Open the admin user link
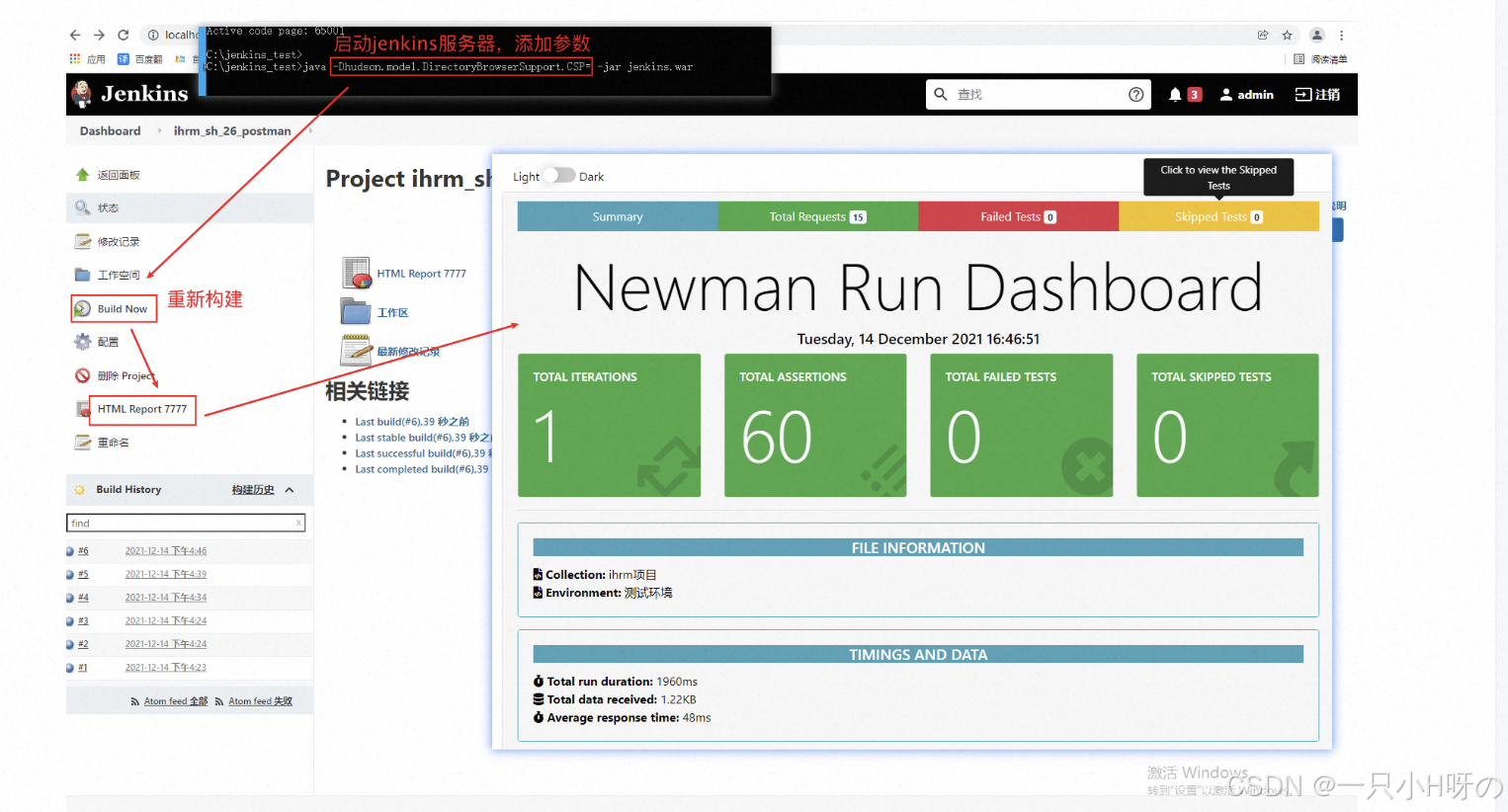The width and height of the screenshot is (1508, 812). [x=1247, y=95]
